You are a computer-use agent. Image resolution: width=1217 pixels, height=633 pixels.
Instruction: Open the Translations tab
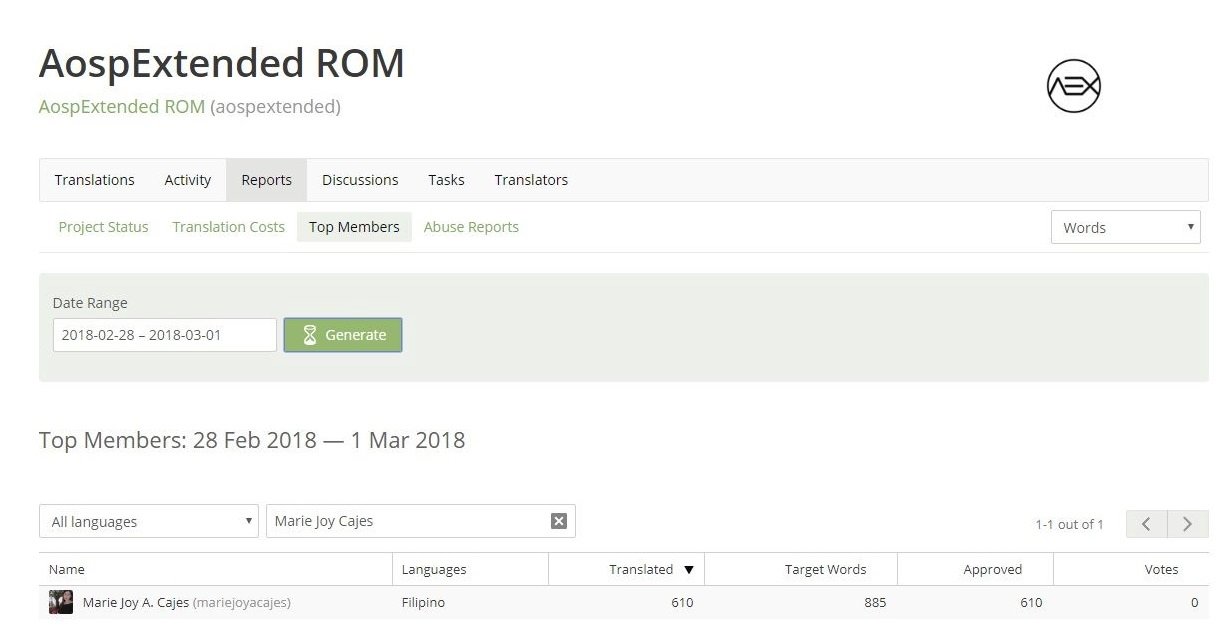coord(95,180)
